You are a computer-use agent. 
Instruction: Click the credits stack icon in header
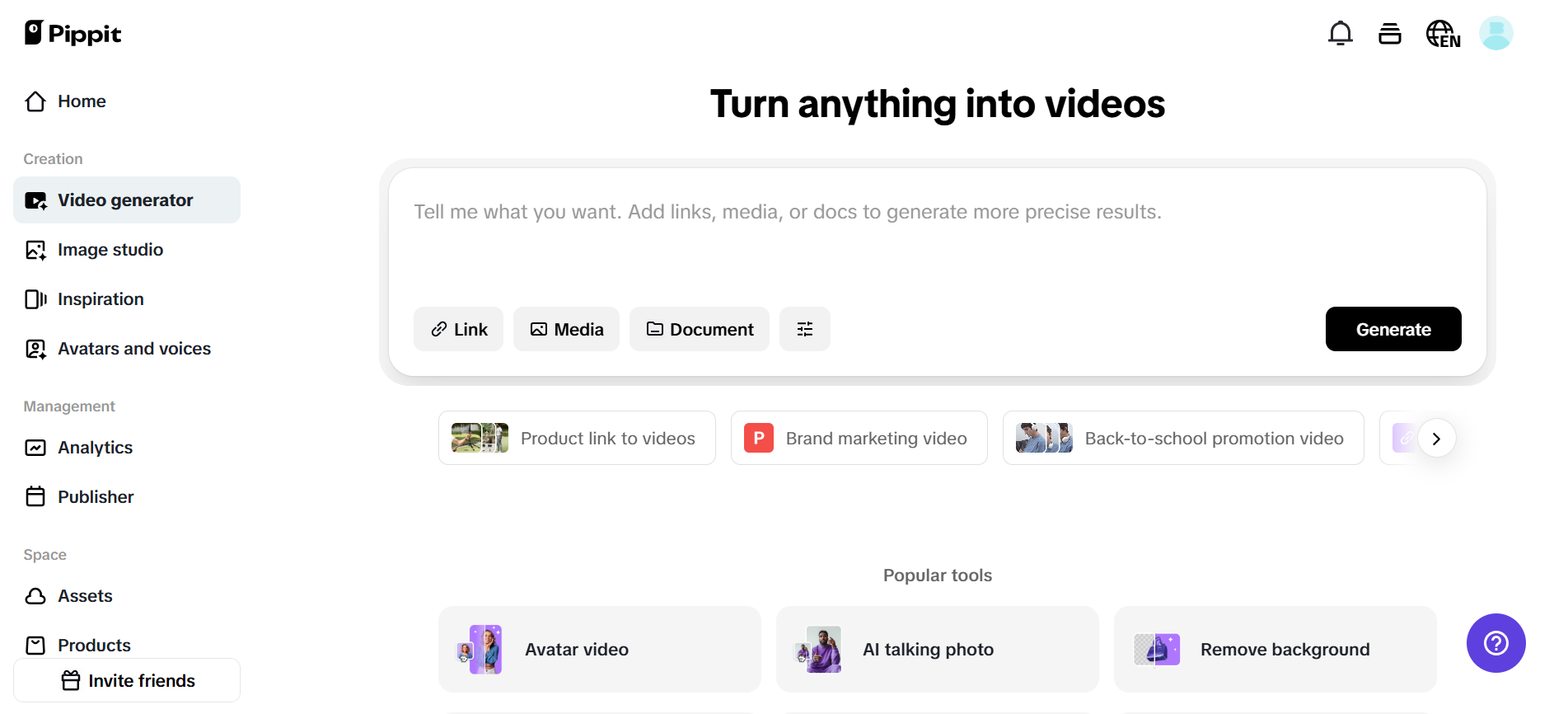(x=1389, y=34)
